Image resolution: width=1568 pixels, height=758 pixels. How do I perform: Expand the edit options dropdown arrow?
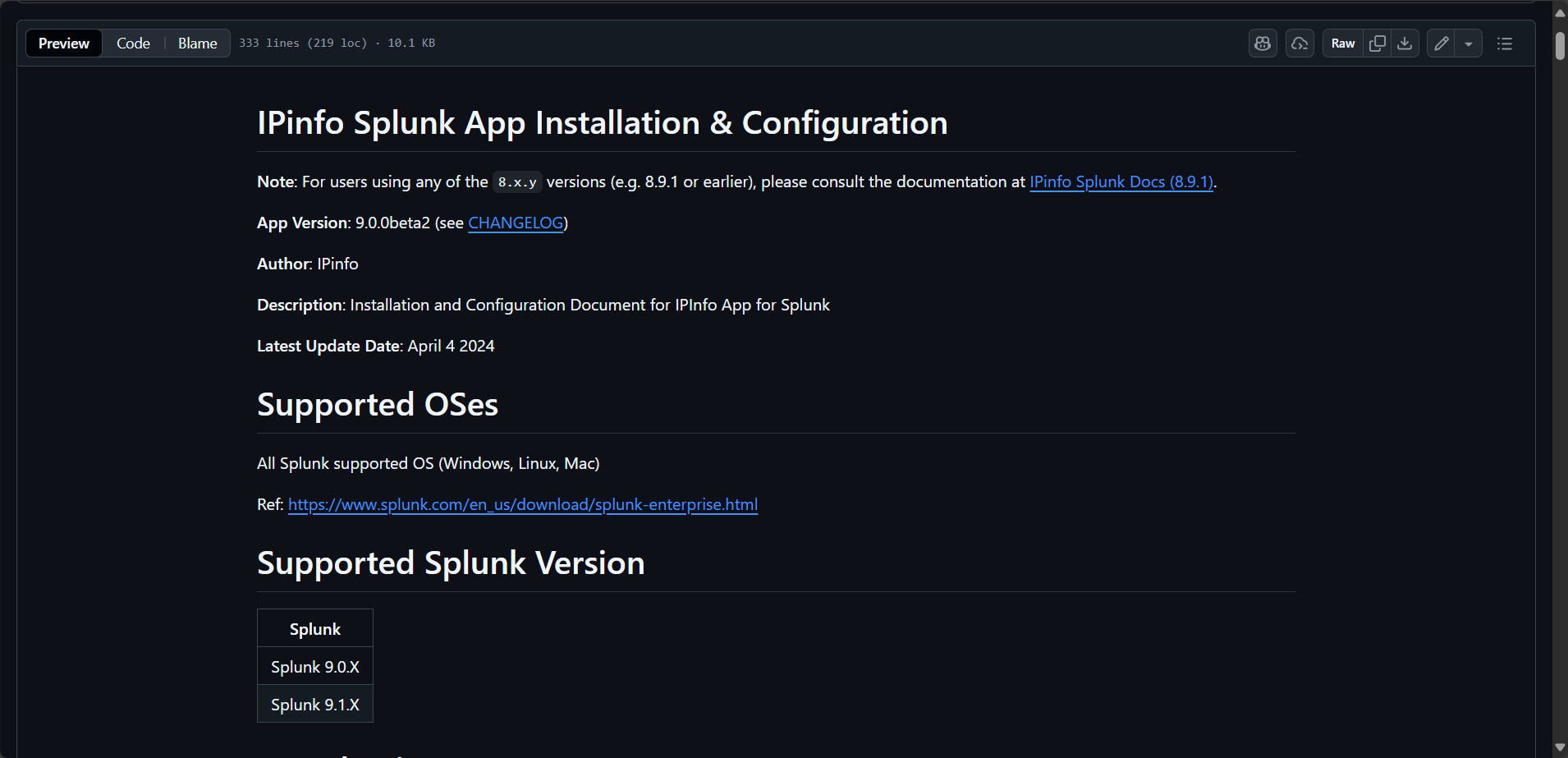[1469, 43]
